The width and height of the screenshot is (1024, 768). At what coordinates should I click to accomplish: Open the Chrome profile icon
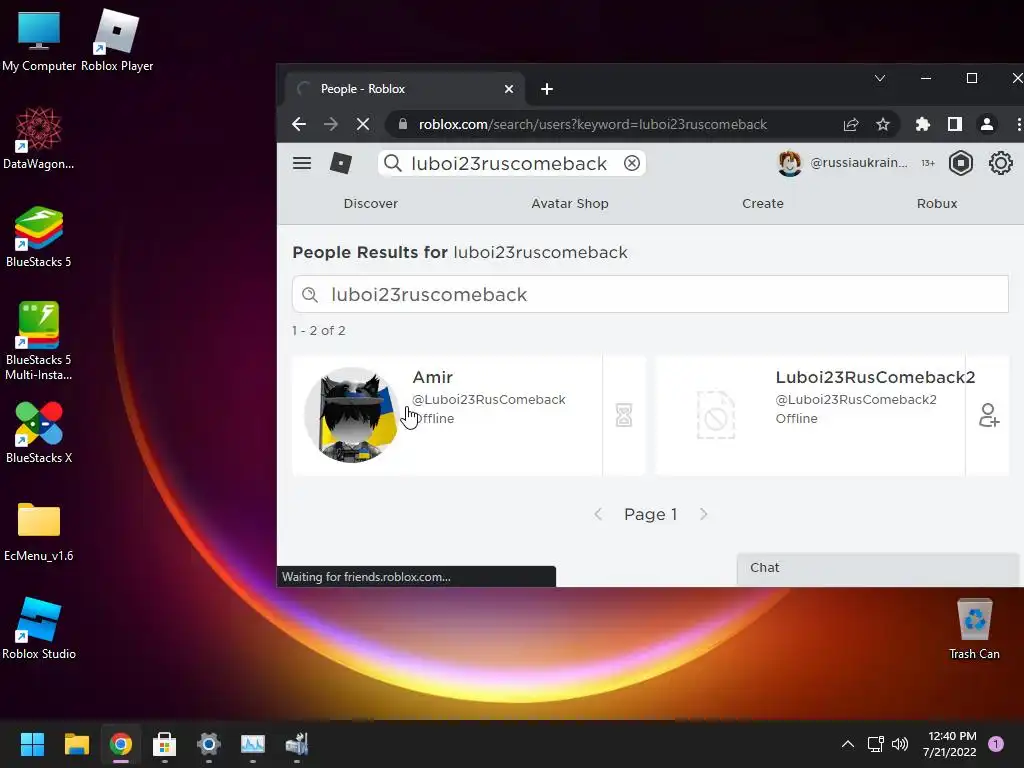click(987, 124)
